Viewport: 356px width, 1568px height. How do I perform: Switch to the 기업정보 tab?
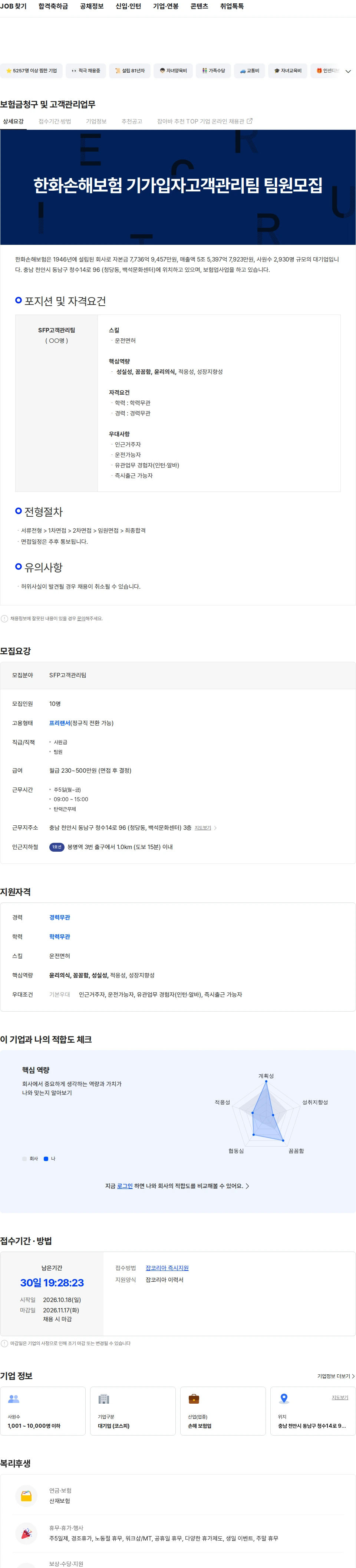pyautogui.click(x=96, y=121)
